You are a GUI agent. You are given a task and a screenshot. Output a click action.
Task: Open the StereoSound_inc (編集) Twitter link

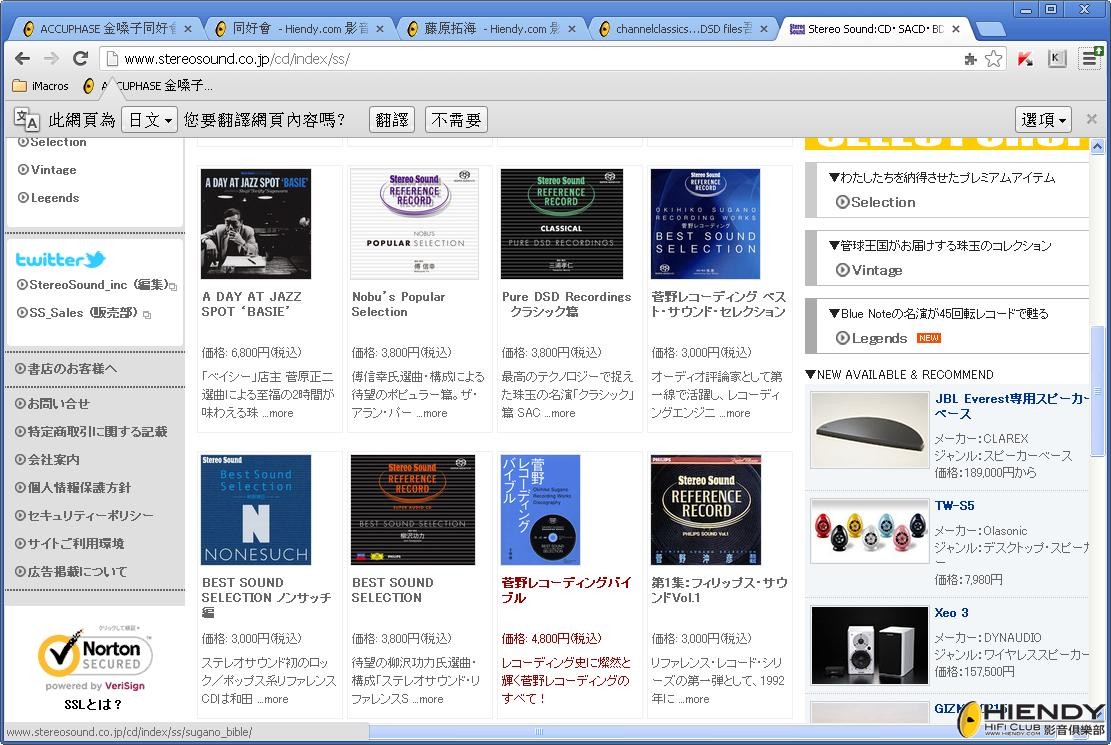pos(96,284)
